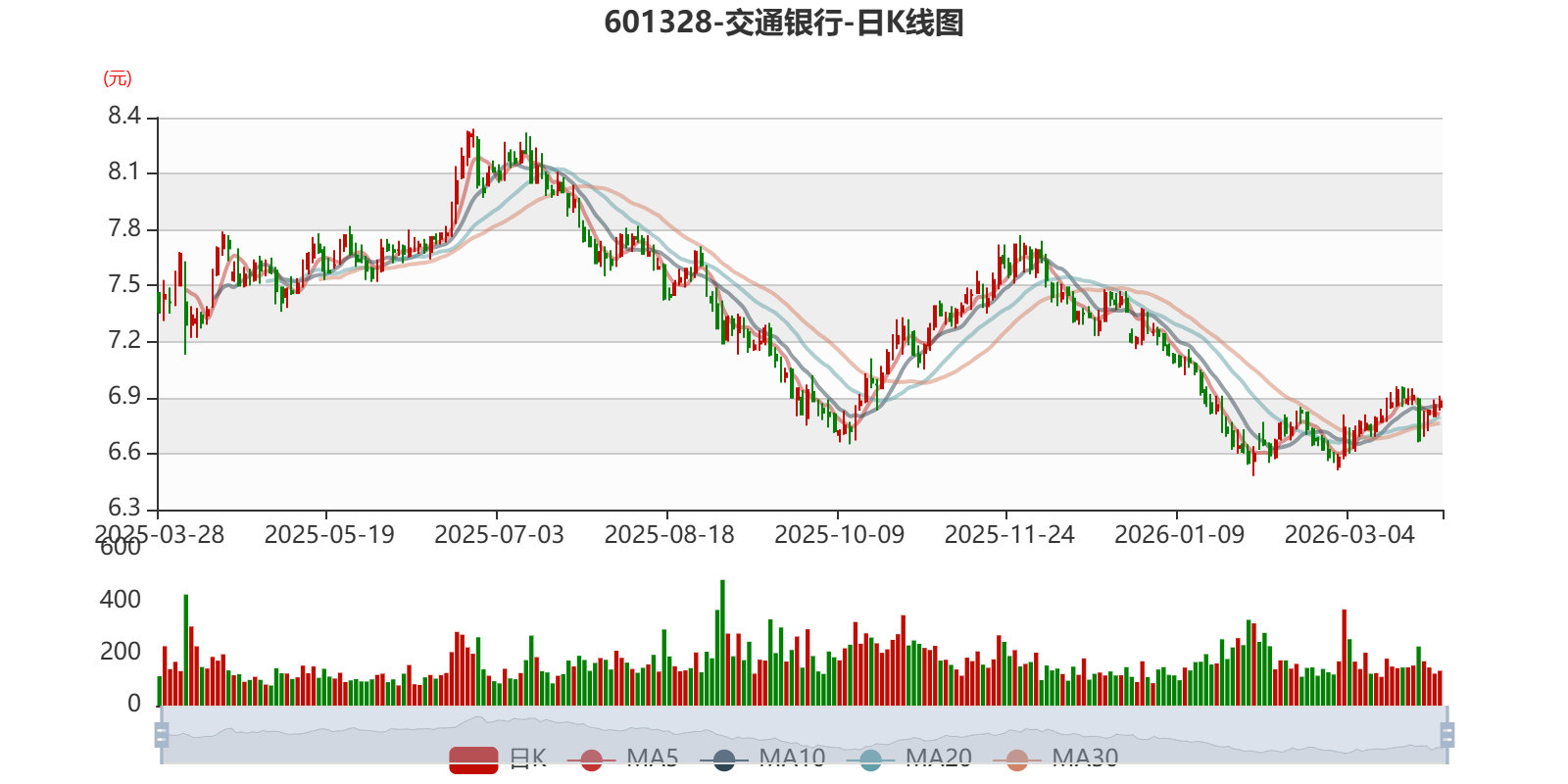Click the 7.2 price axis label
This screenshot has width=1568, height=784.
(124, 341)
